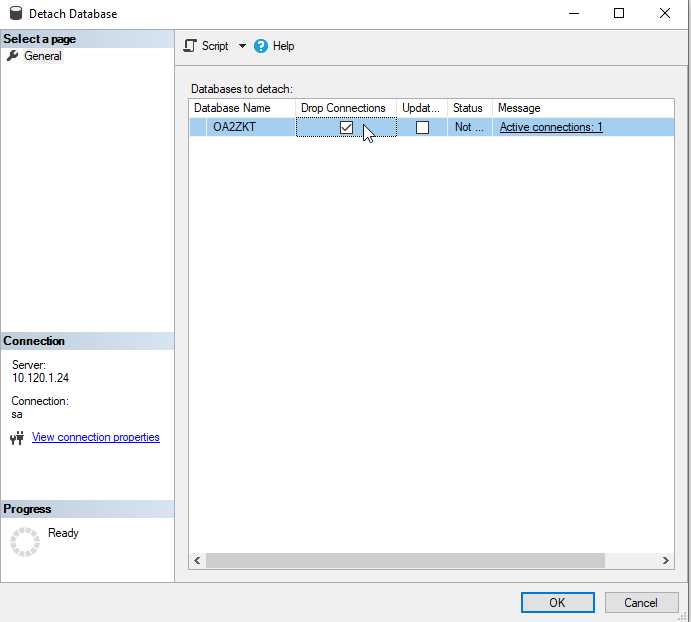Click the Status column header
This screenshot has width=691, height=622.
[470, 108]
